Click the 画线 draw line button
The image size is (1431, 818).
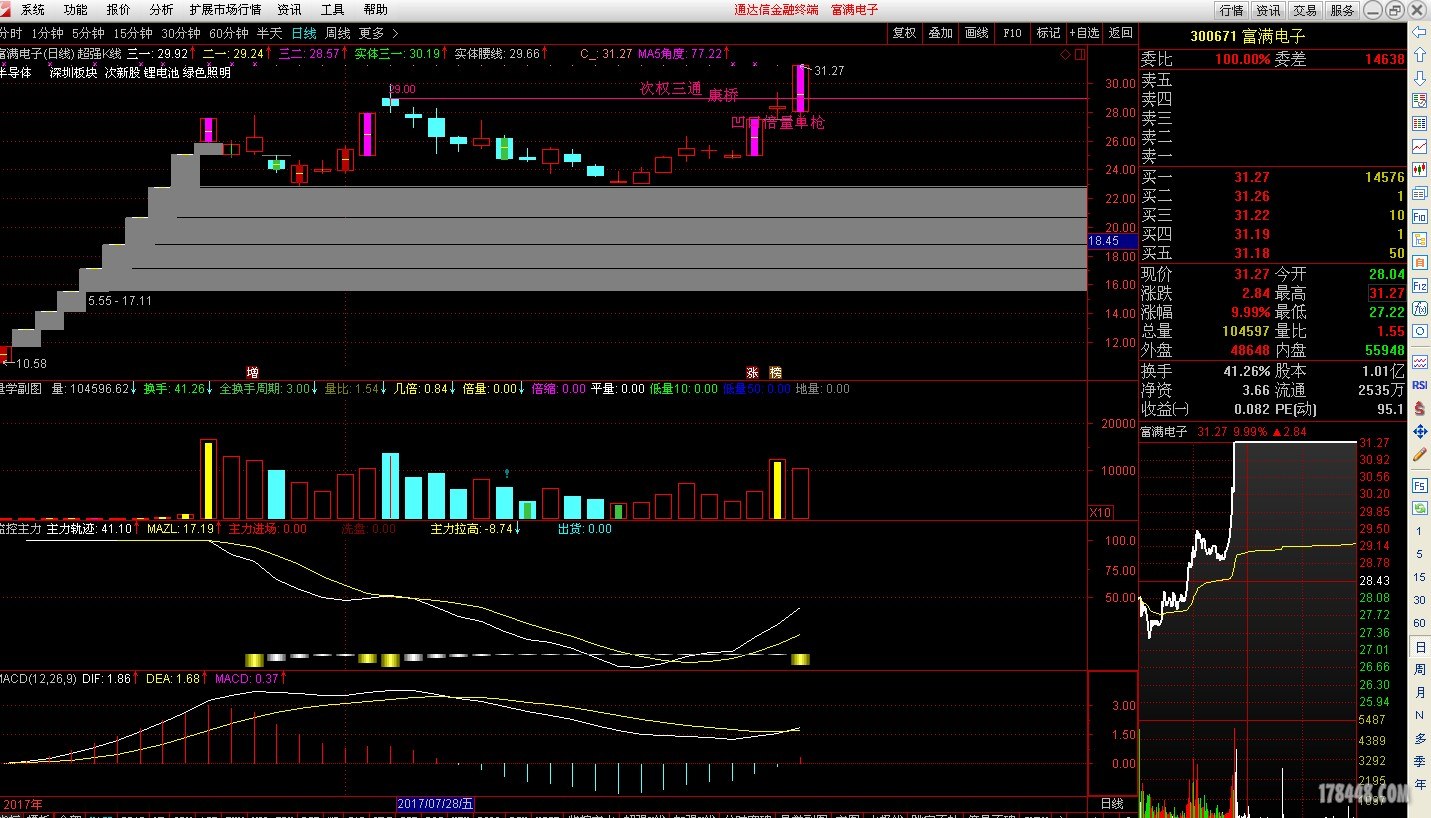click(976, 33)
